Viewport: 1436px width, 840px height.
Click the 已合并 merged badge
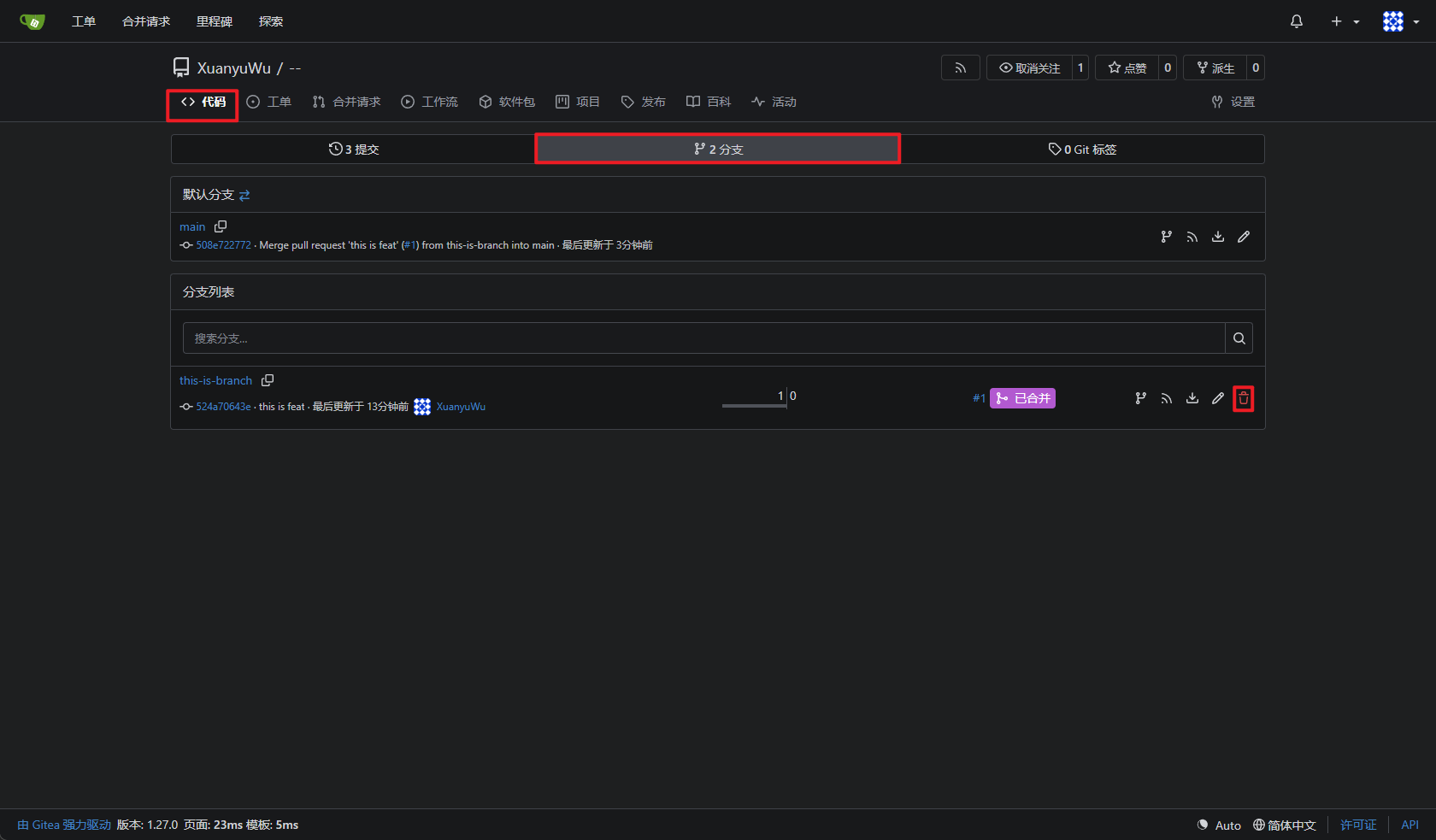[1022, 398]
